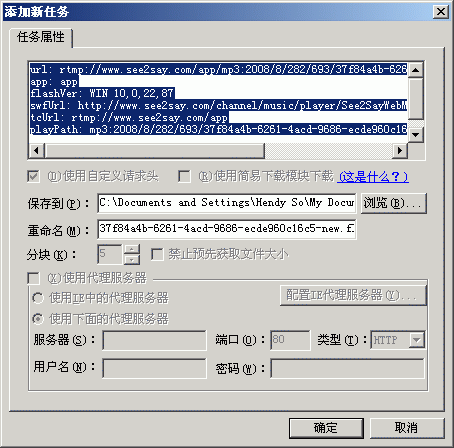Cancel with the 取消 button
The height and width of the screenshot is (448, 454).
point(407,428)
